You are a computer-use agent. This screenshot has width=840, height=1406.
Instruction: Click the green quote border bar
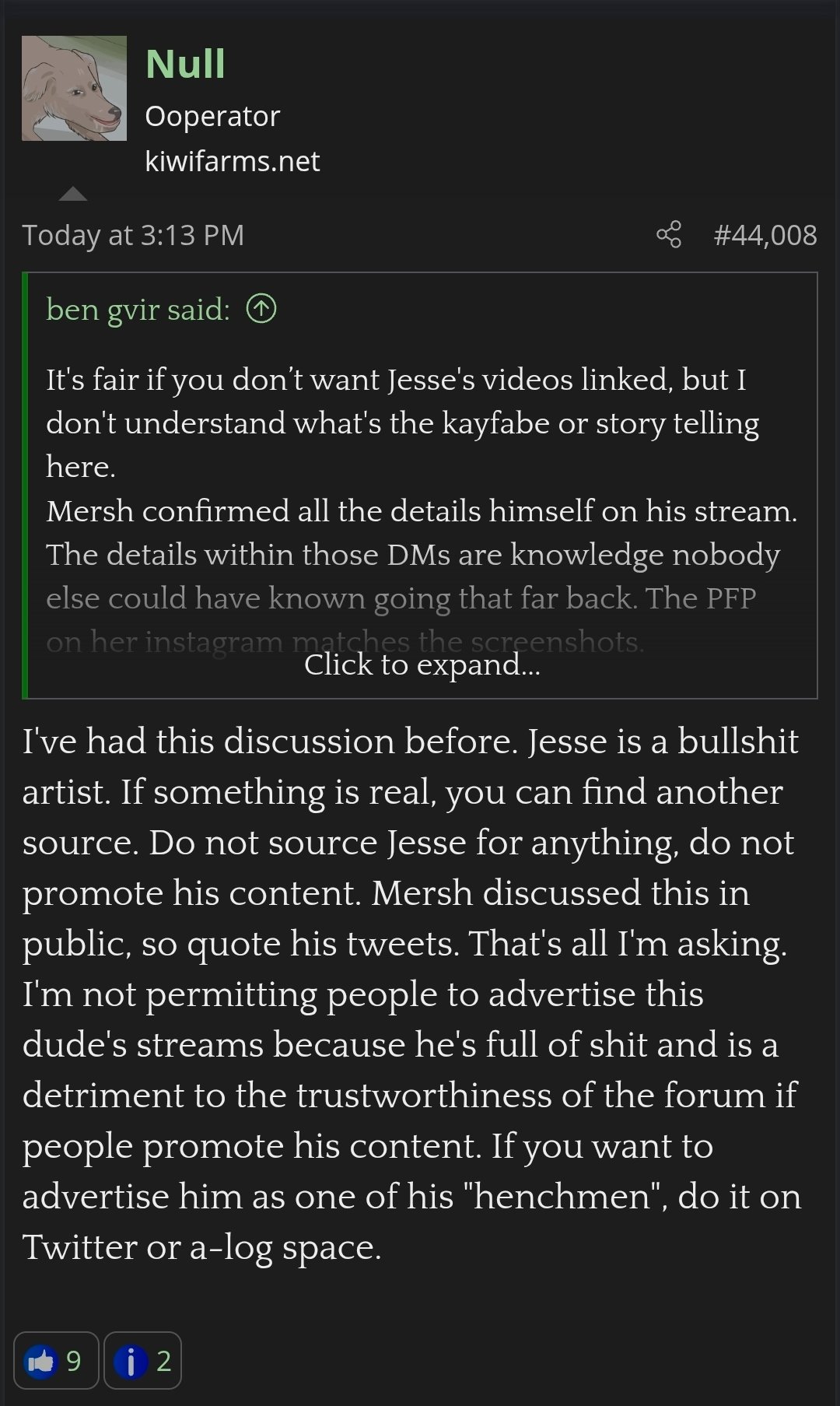point(26,486)
